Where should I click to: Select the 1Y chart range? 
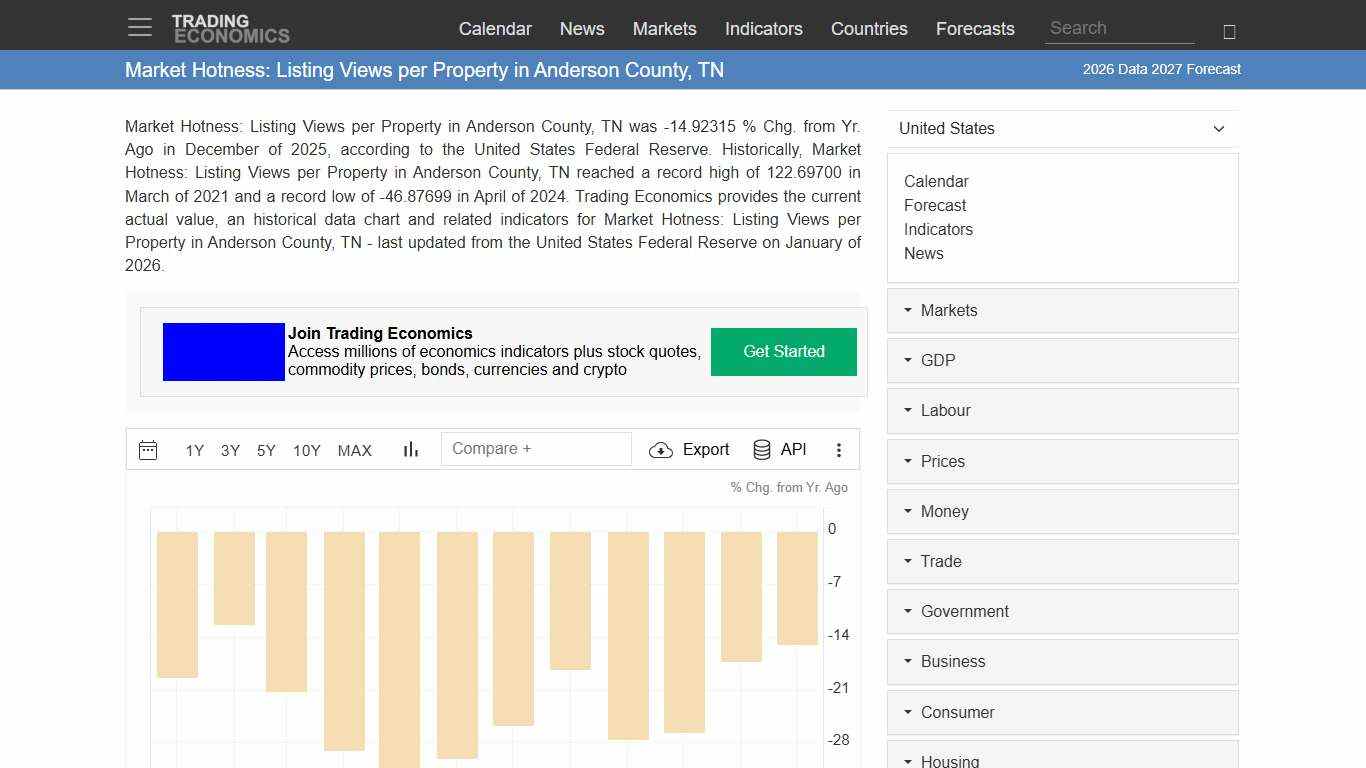click(x=194, y=451)
